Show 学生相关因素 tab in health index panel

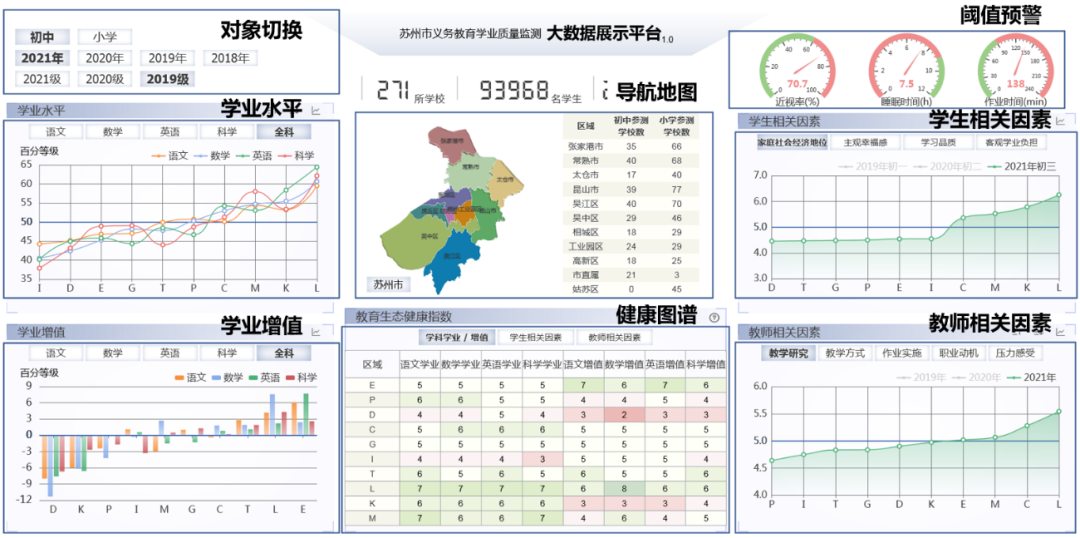pos(535,338)
